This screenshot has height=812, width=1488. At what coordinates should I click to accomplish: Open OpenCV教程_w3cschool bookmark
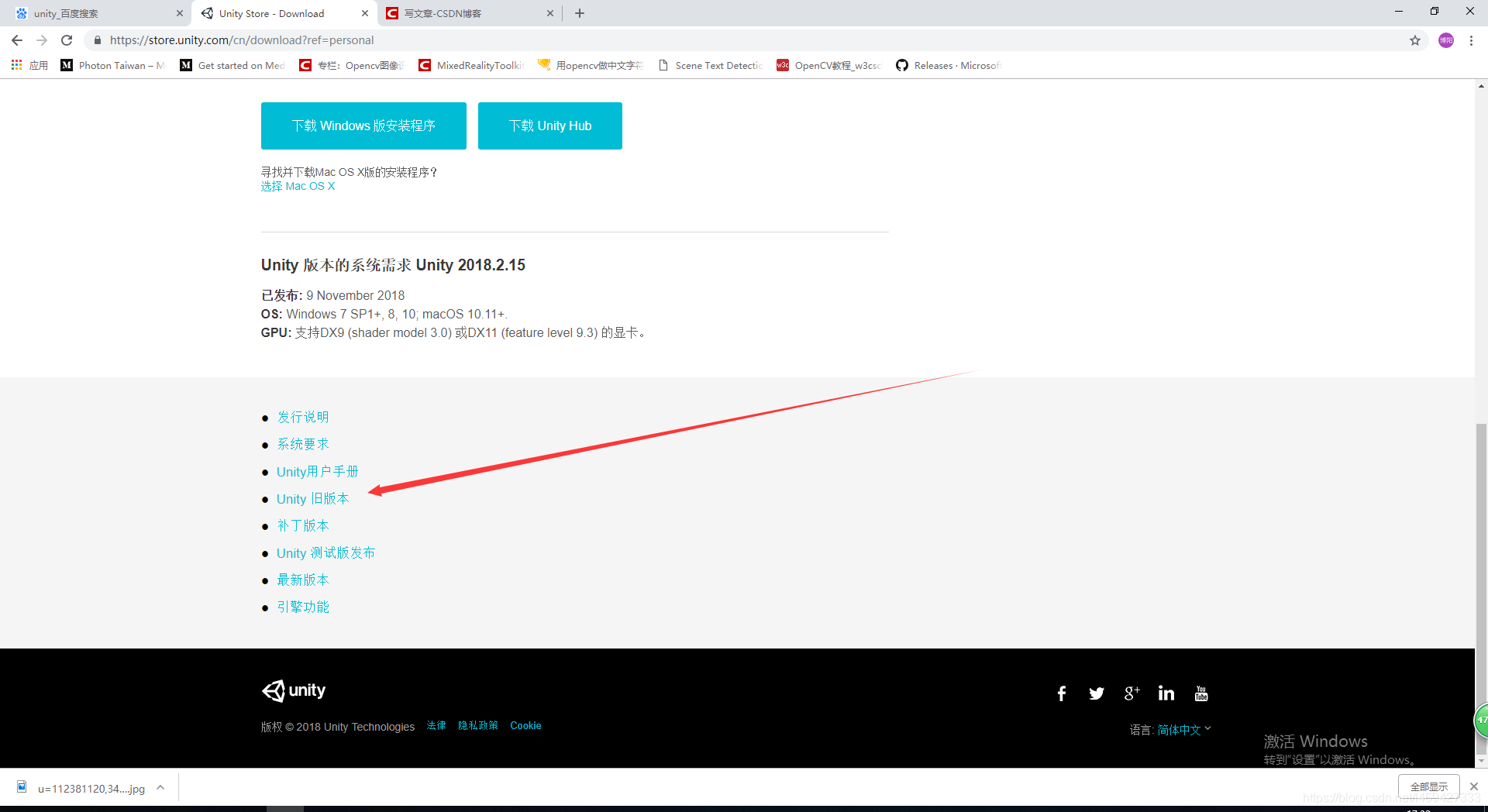pos(829,65)
